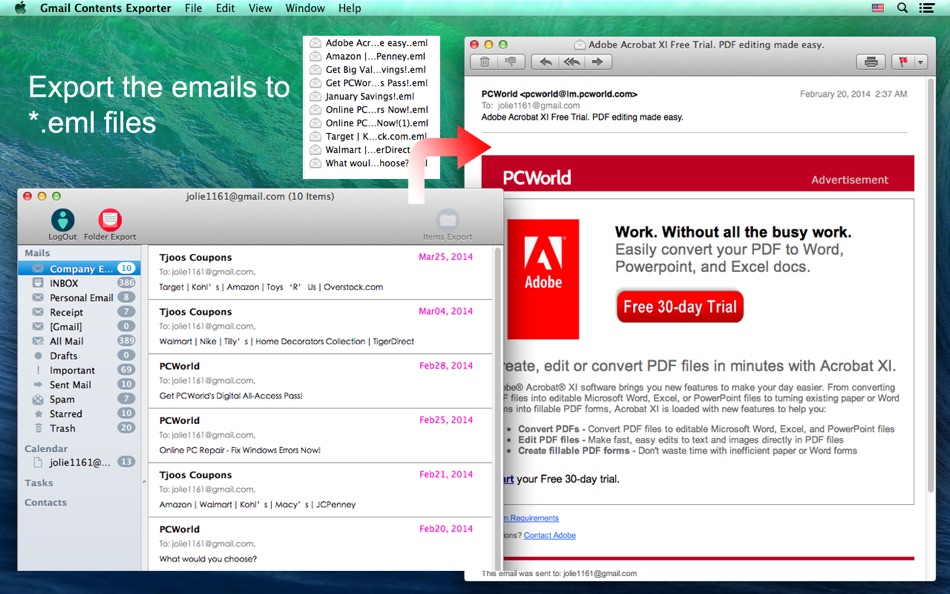Click the mail list vertical scrollbar
950x594 pixels.
[x=498, y=407]
